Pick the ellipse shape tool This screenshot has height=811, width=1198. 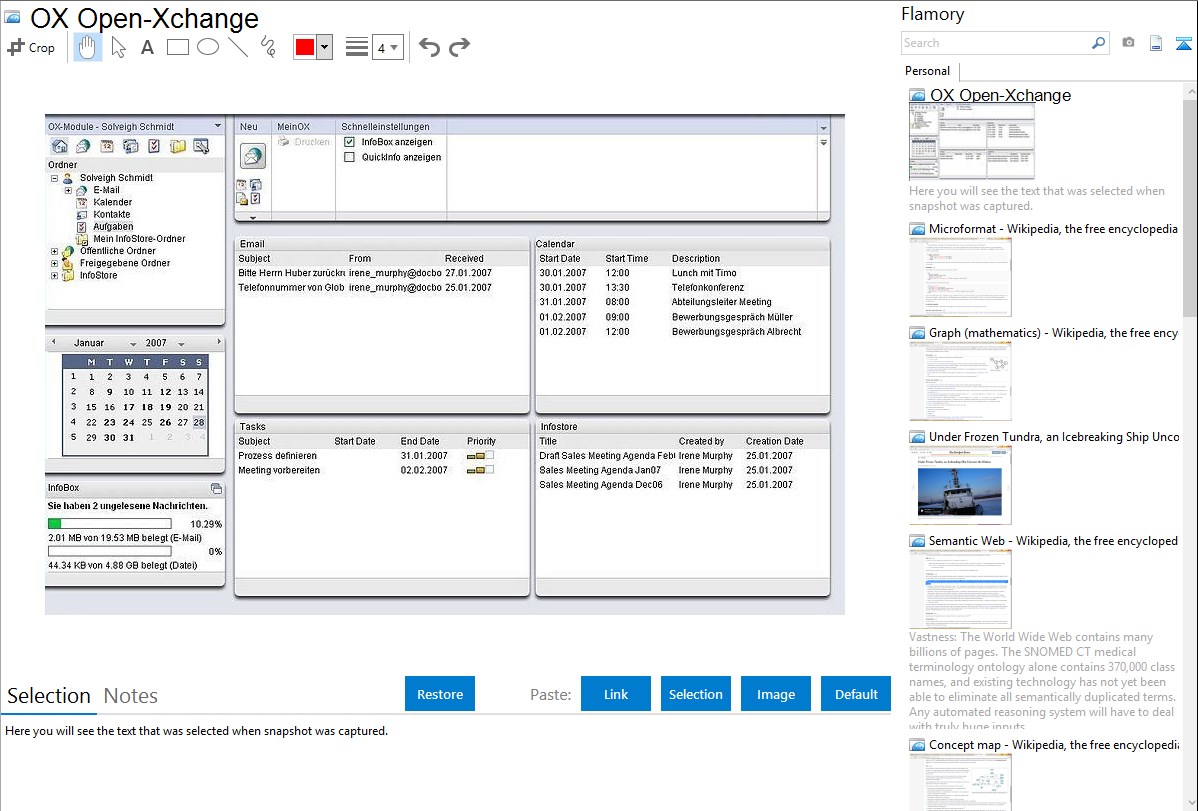click(208, 47)
